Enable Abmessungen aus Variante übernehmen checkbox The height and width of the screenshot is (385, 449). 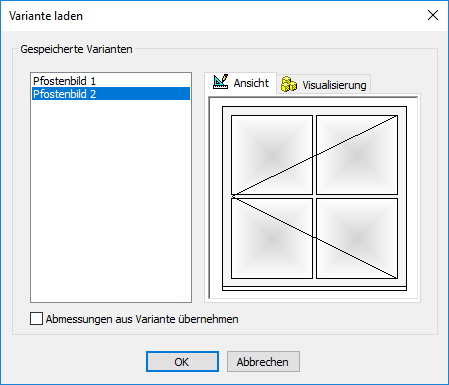pos(36,319)
